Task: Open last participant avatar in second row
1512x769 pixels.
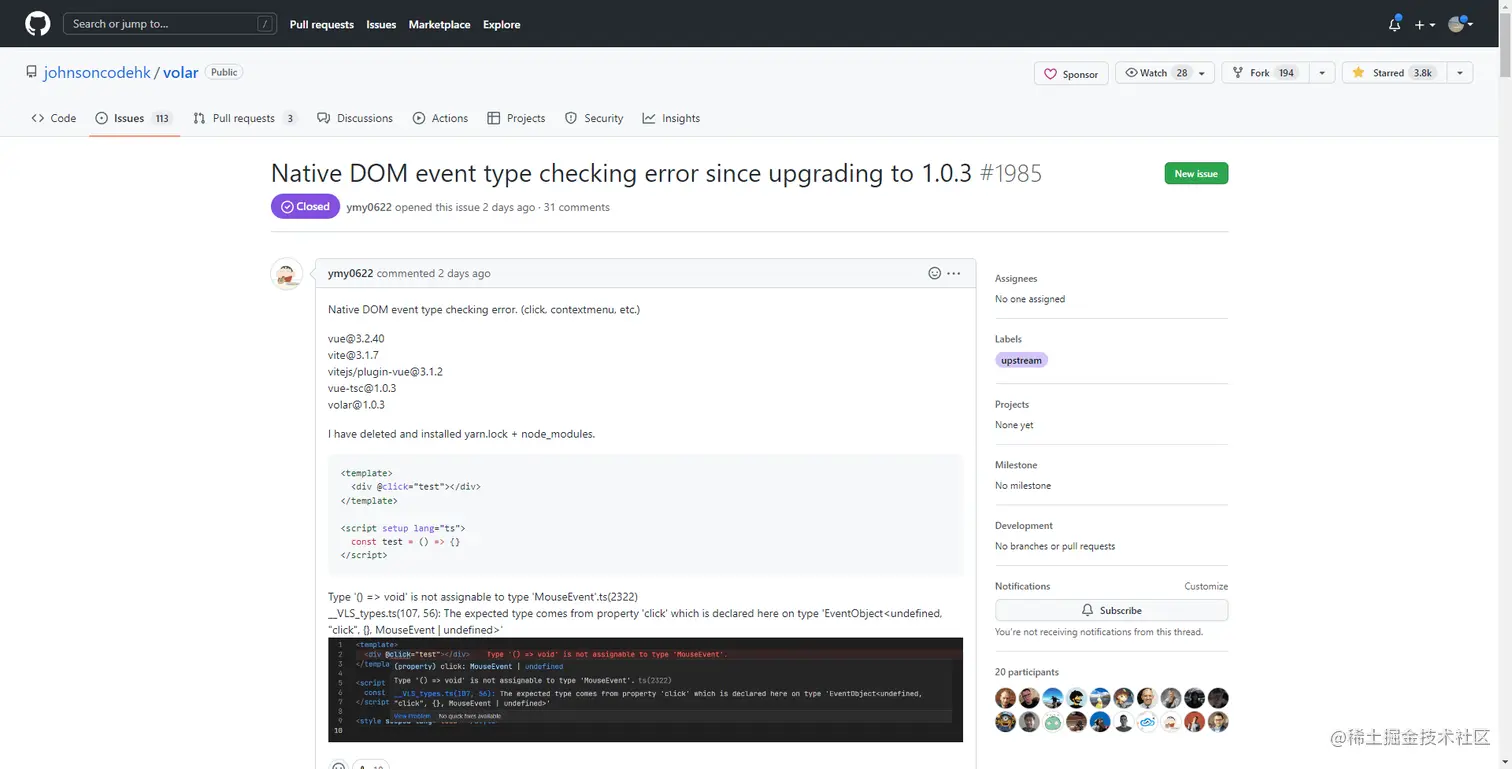Action: [1218, 721]
